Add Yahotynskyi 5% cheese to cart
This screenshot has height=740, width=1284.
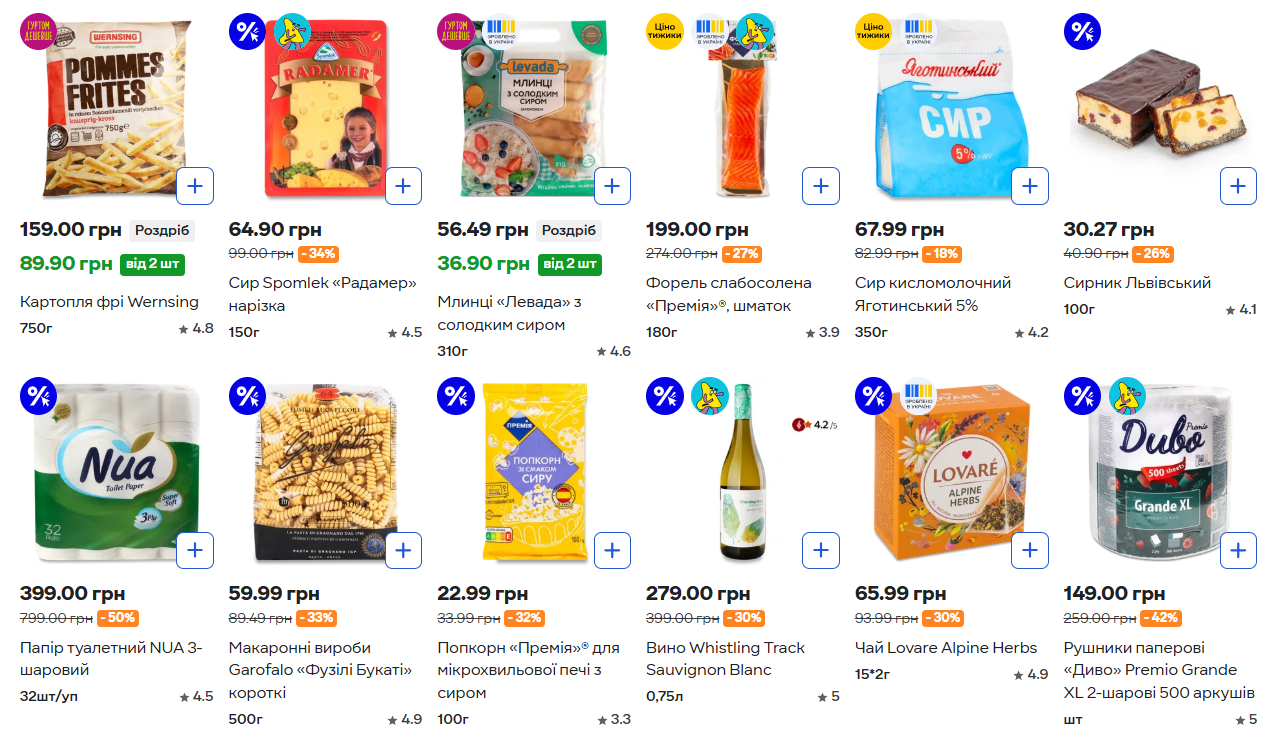click(x=1029, y=186)
